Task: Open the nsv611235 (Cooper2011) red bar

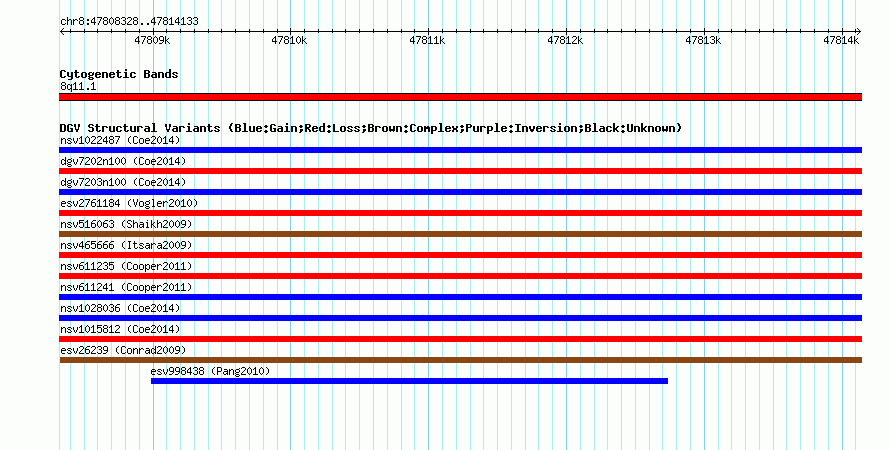Action: (x=460, y=276)
